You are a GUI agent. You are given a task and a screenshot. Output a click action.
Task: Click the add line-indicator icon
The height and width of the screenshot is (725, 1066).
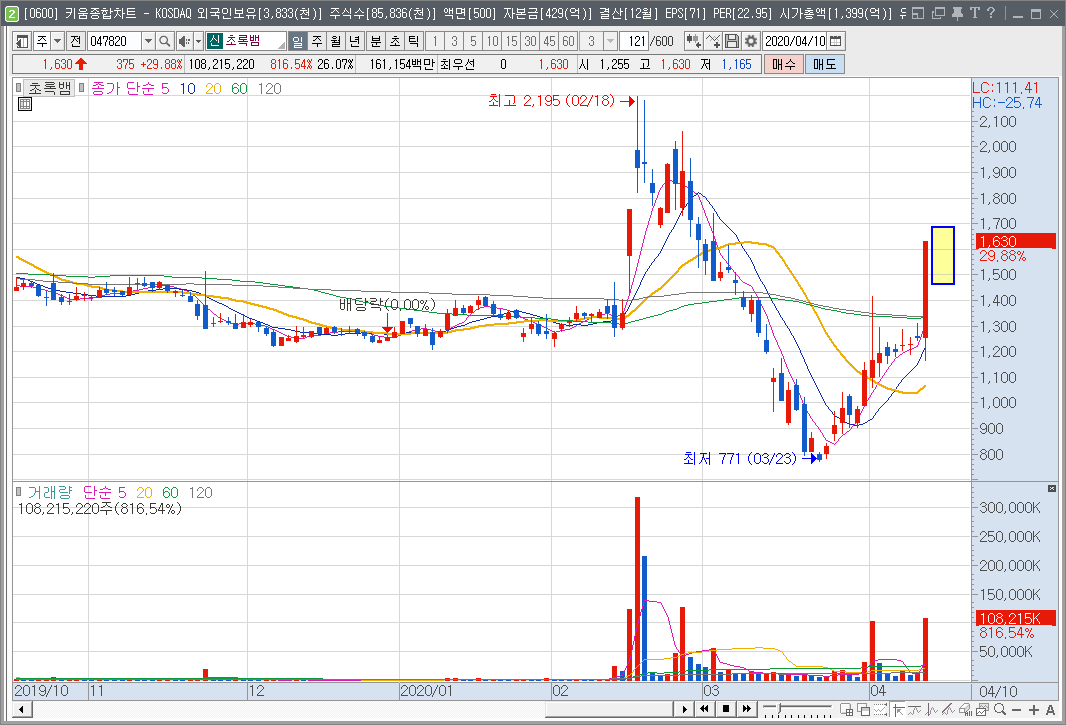pyautogui.click(x=712, y=41)
